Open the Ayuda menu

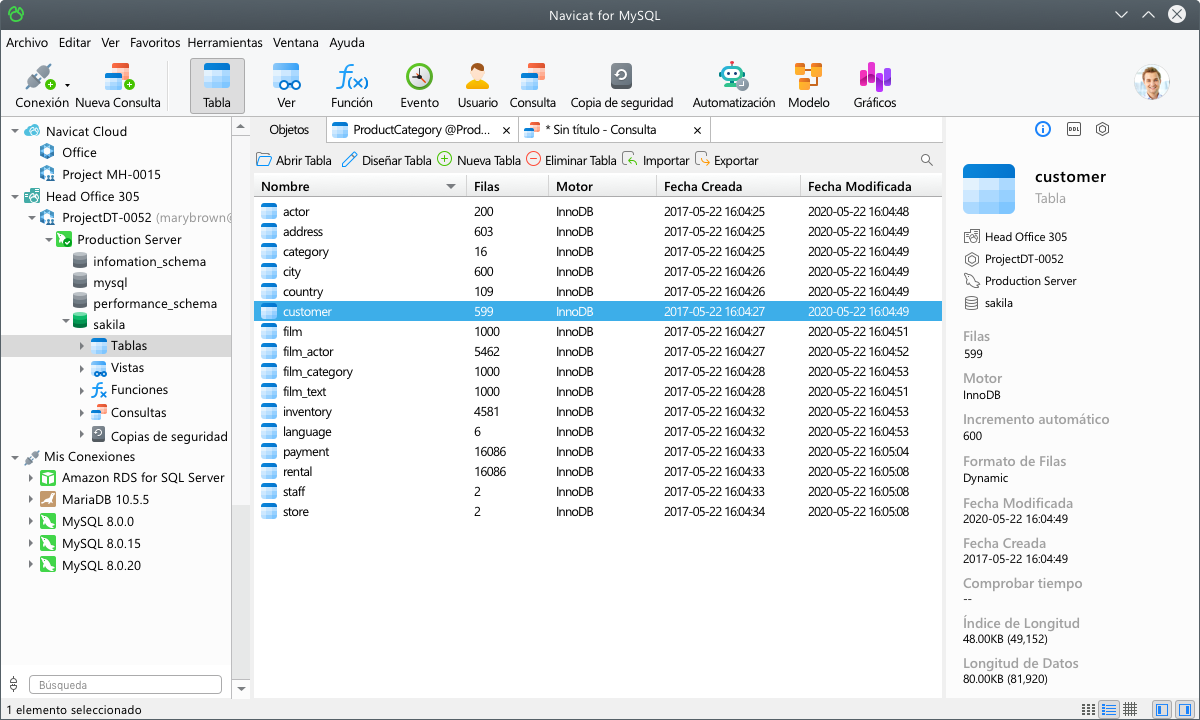click(347, 43)
